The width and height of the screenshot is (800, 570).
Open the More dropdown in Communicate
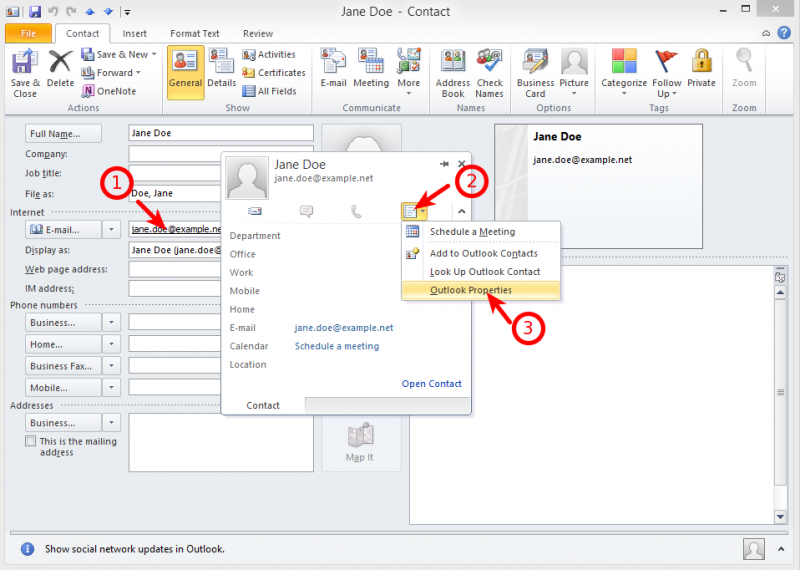(x=409, y=72)
